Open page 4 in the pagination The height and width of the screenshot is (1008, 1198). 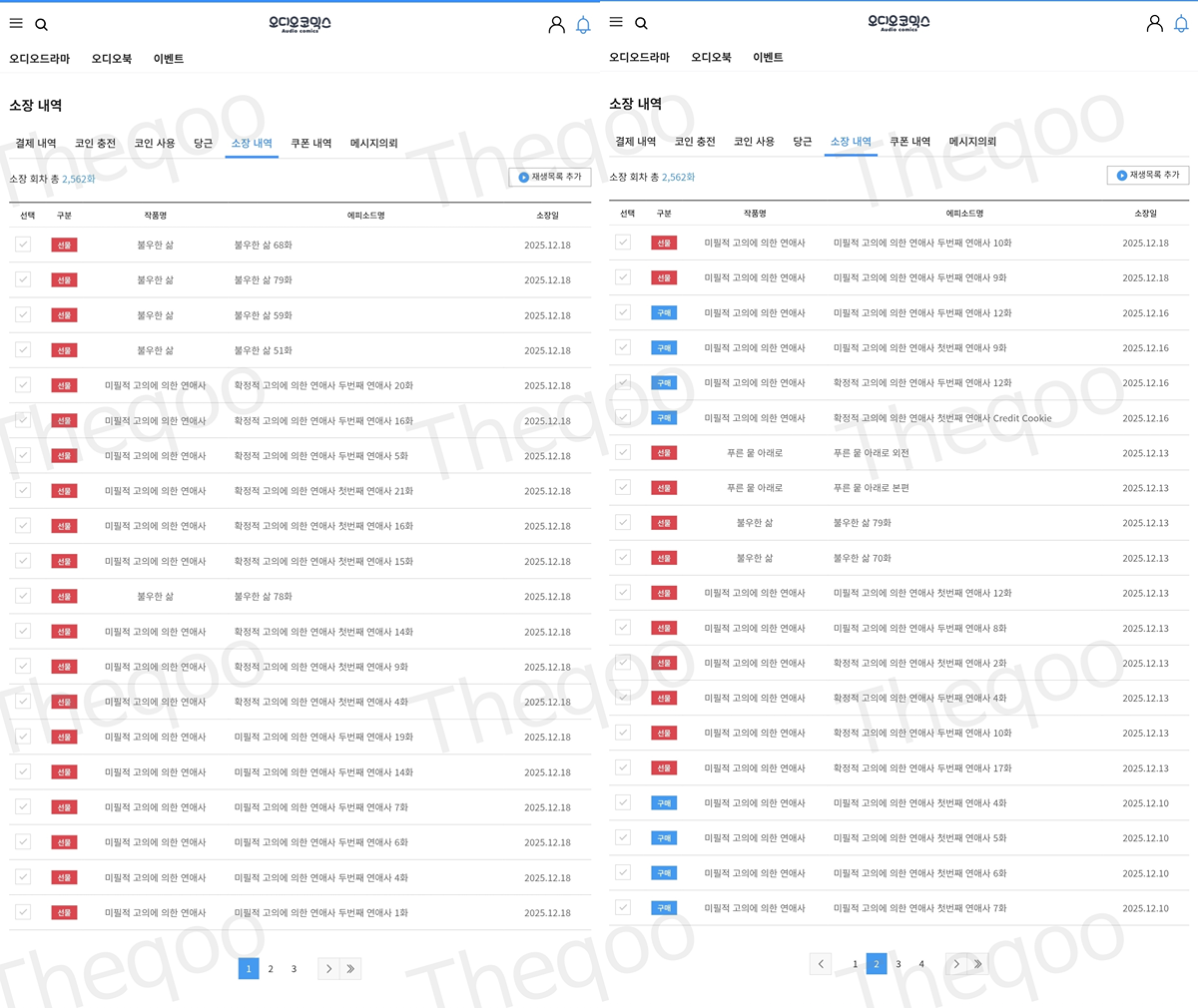921,964
